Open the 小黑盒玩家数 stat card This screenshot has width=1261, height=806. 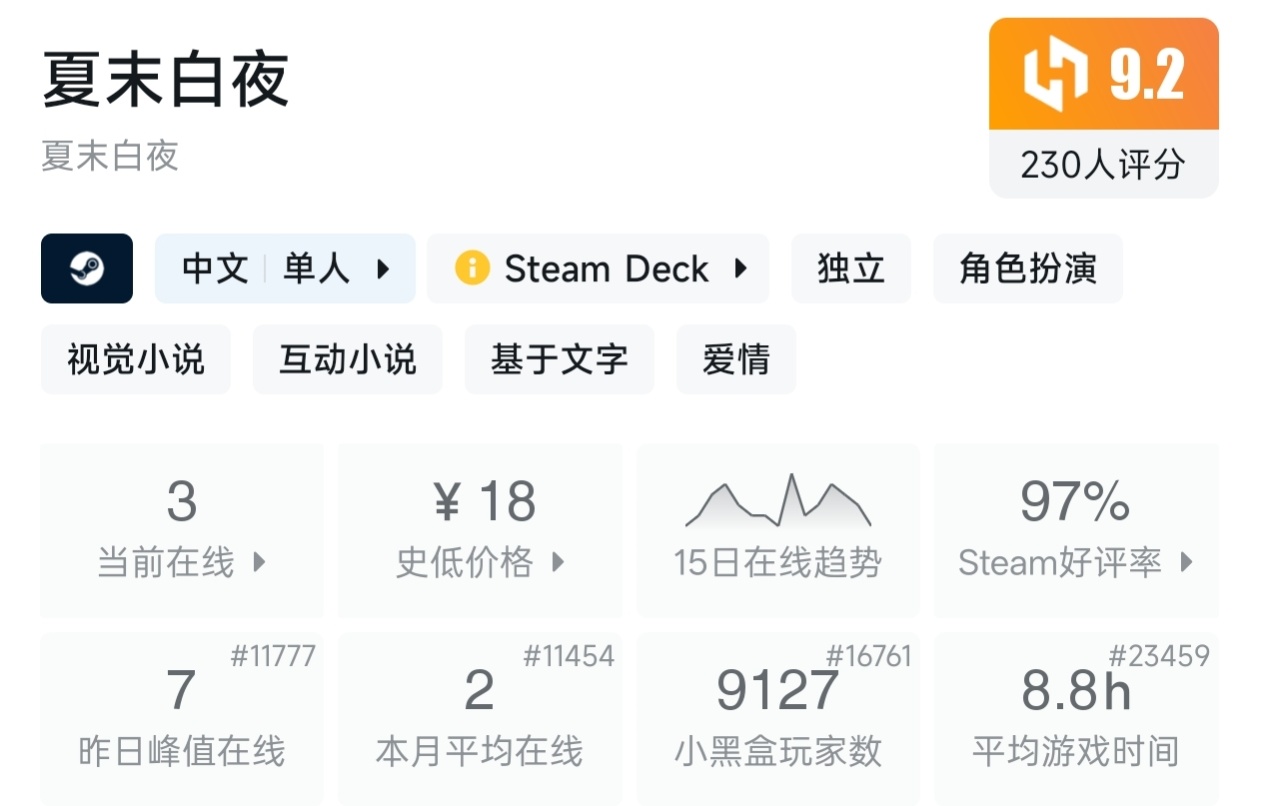click(778, 718)
